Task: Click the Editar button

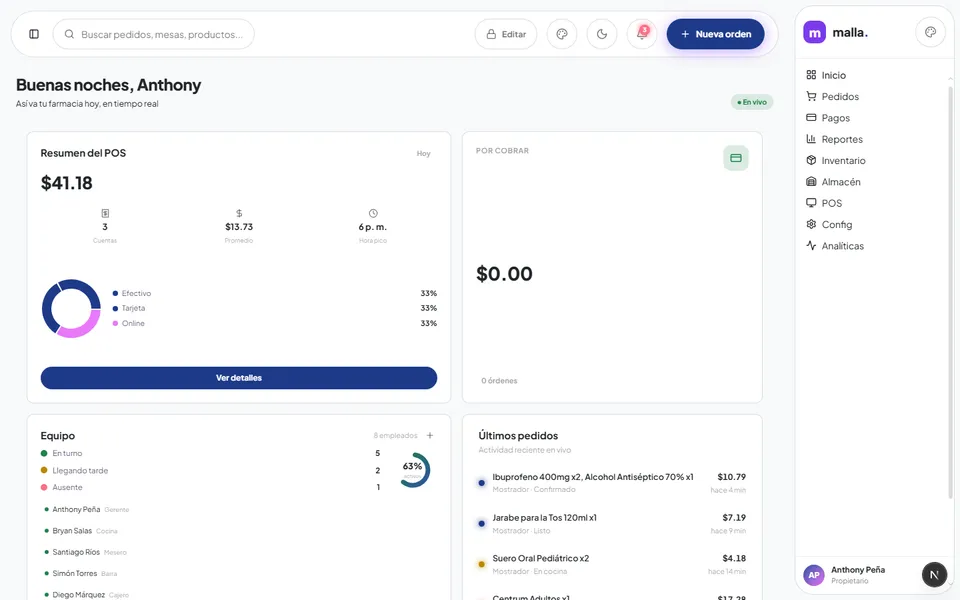Action: [x=506, y=34]
